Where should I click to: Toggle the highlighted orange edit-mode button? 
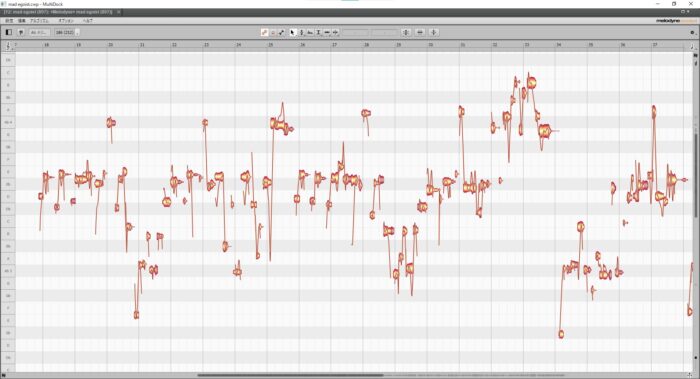pos(264,33)
